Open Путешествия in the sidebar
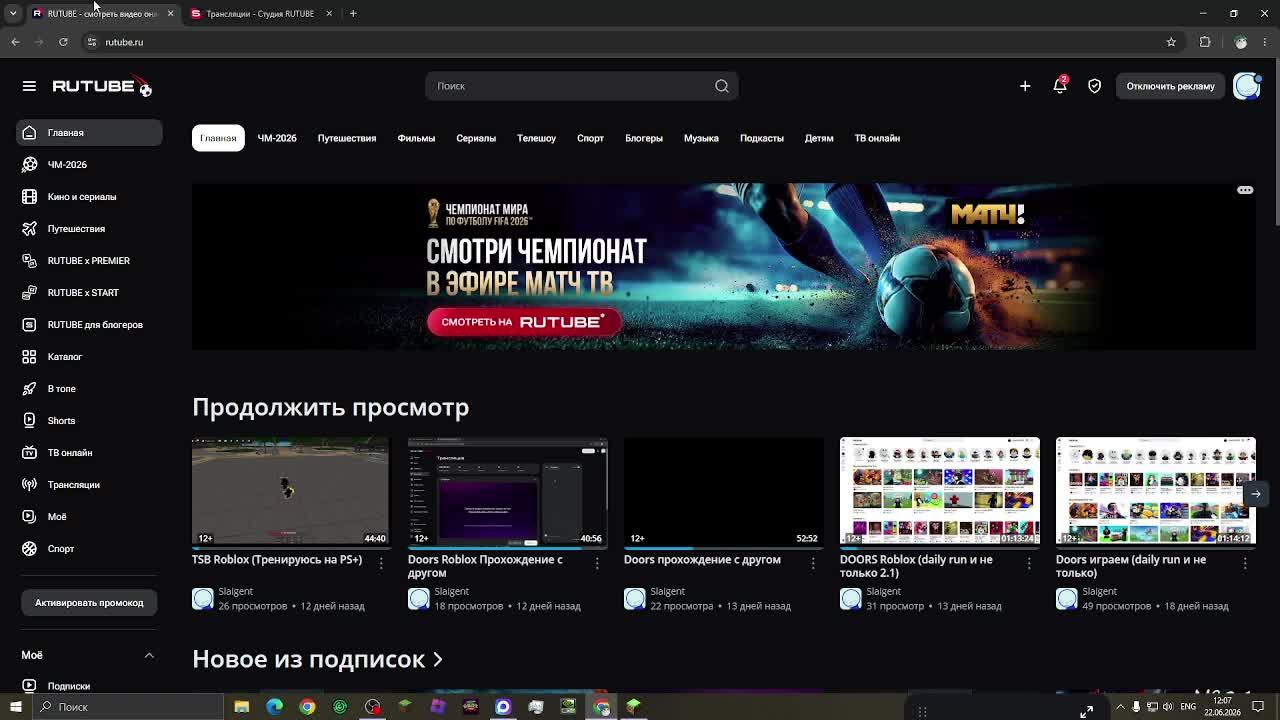Viewport: 1280px width, 720px height. tap(89, 229)
